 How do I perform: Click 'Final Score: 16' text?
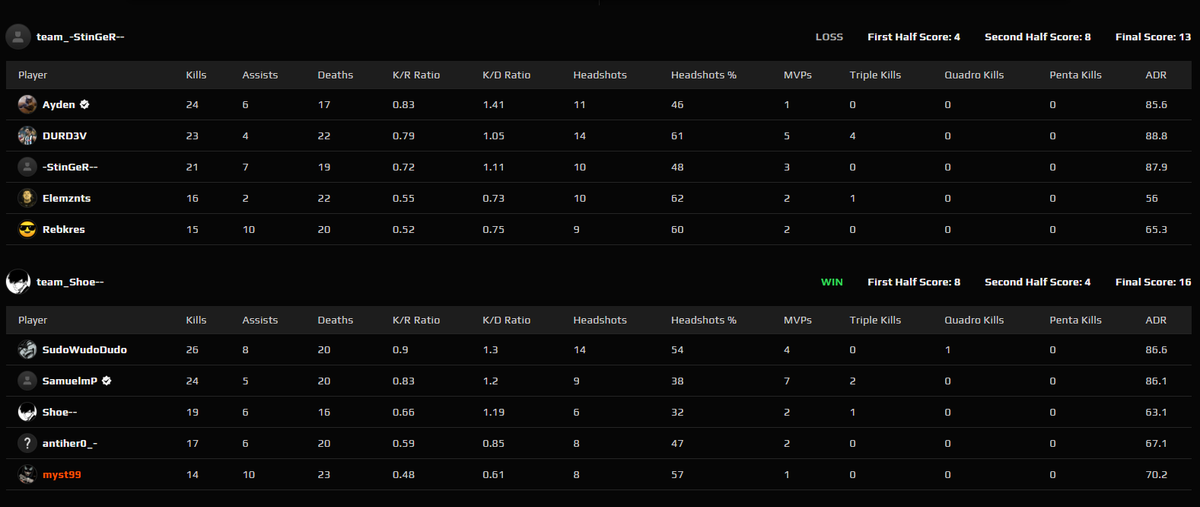(1153, 282)
